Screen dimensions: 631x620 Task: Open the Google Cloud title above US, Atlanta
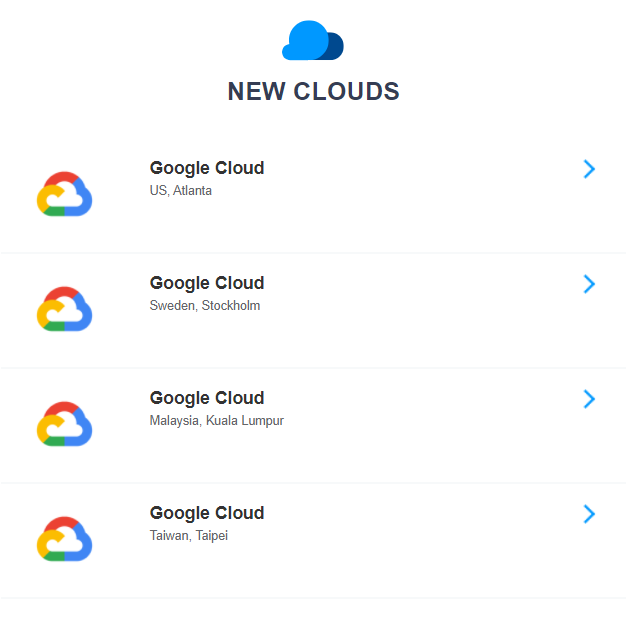[207, 168]
